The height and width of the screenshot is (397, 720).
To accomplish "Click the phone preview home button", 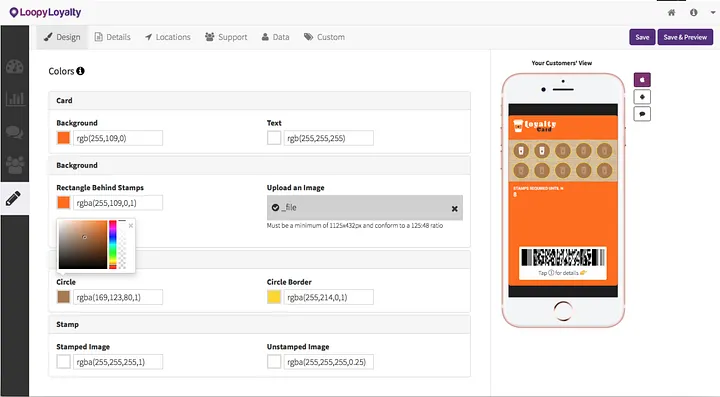I will coord(563,311).
